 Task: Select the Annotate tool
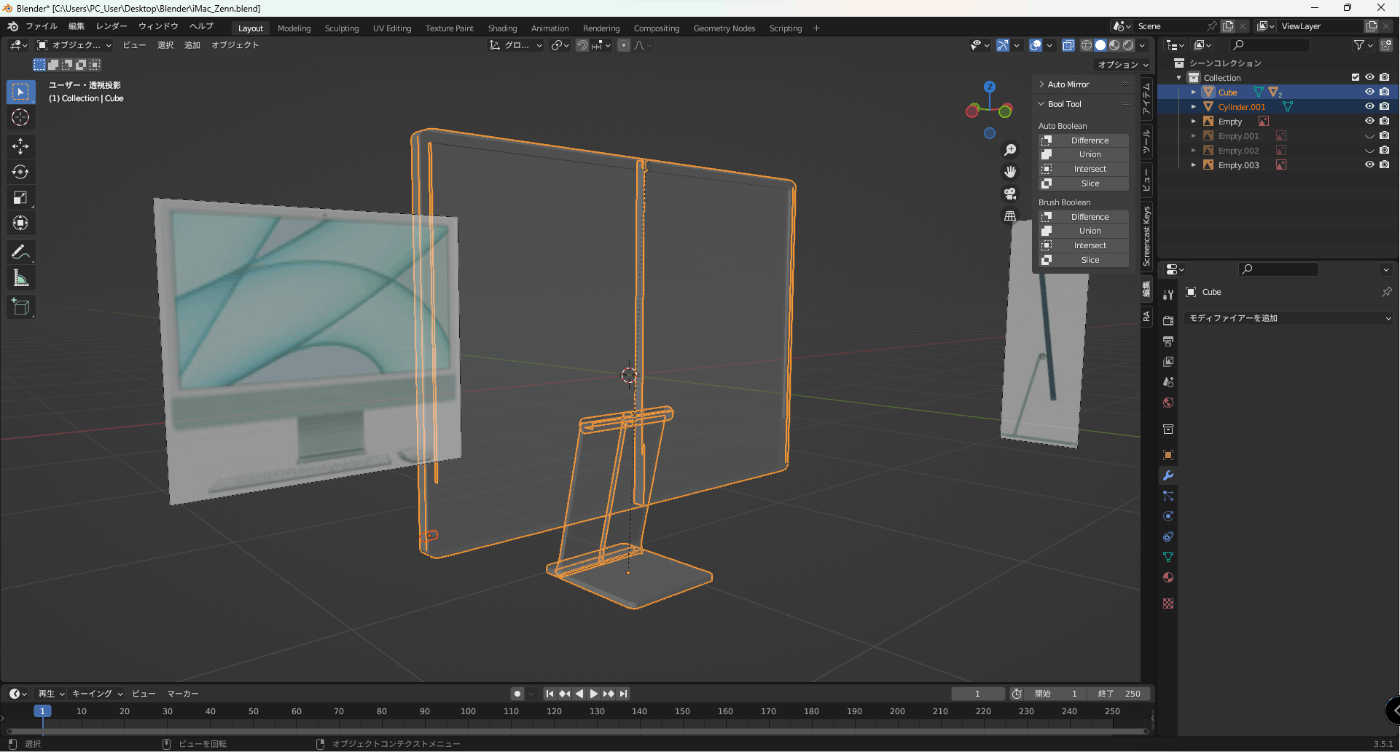[x=20, y=252]
